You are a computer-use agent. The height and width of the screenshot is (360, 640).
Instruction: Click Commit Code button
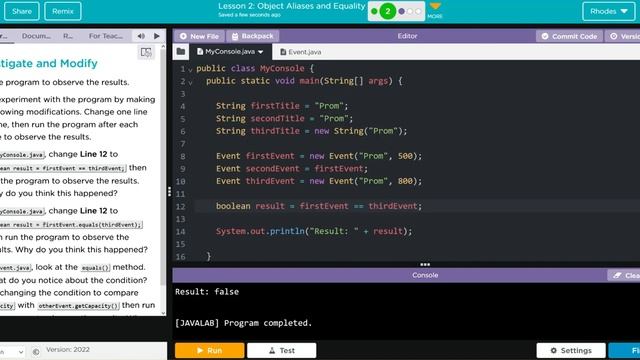(569, 36)
